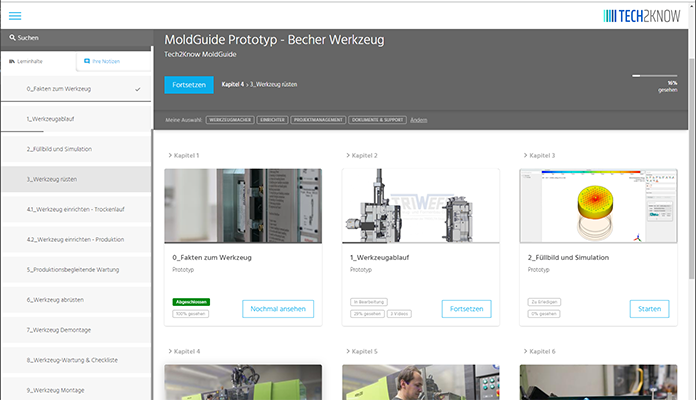Click the EINRICHTER tag
The image size is (696, 400).
pos(272,120)
